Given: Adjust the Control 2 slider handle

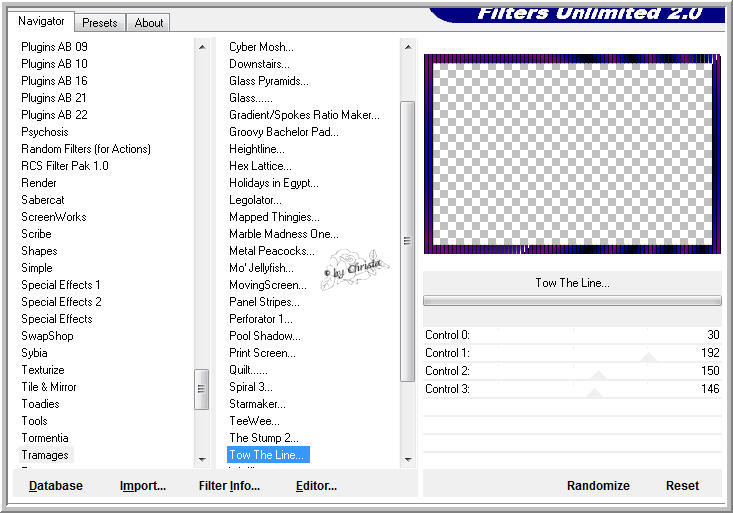Looking at the screenshot, I should click(598, 375).
